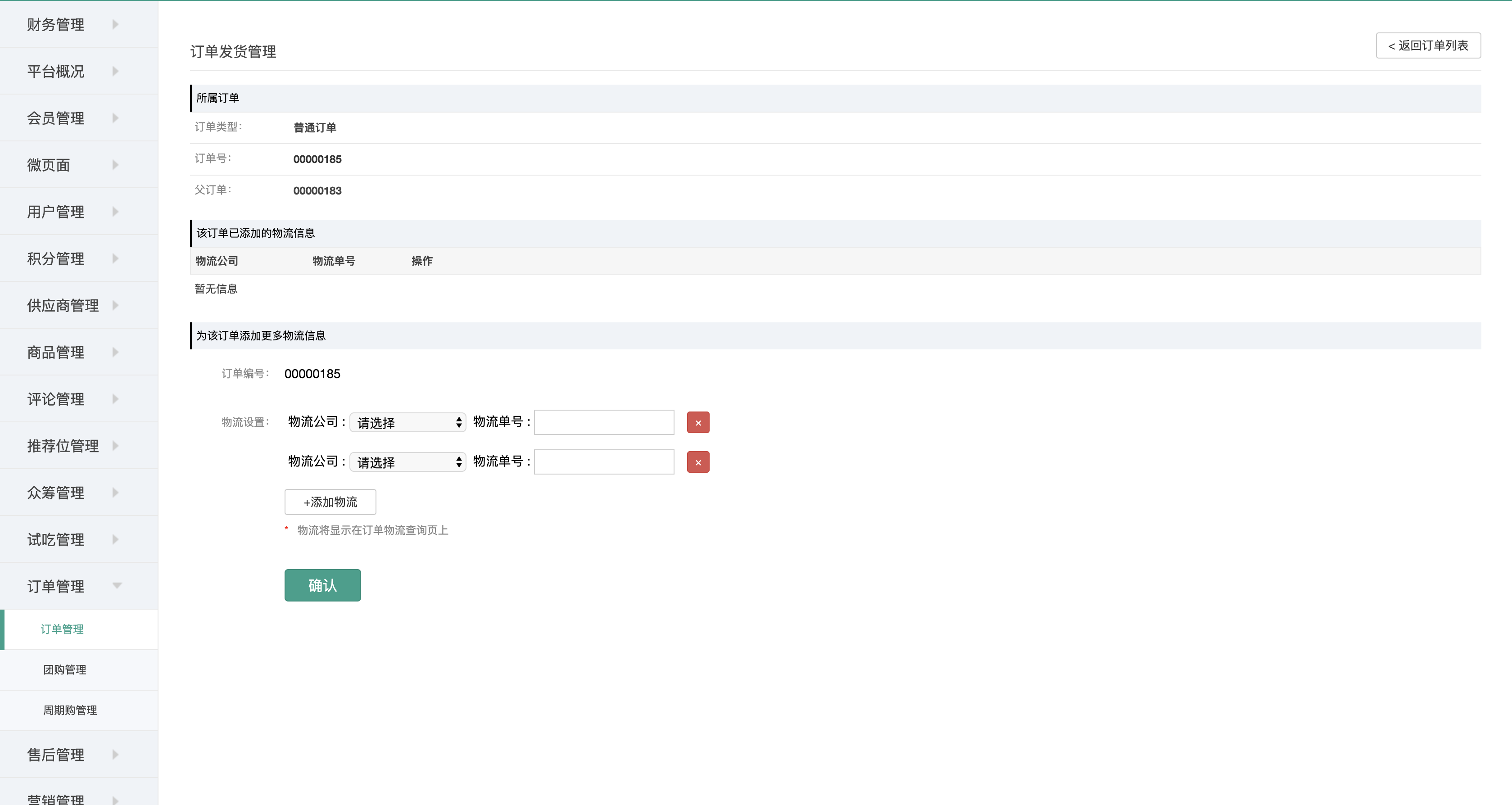This screenshot has height=805, width=1512.
Task: Click the 物流单号 column header
Action: (334, 261)
